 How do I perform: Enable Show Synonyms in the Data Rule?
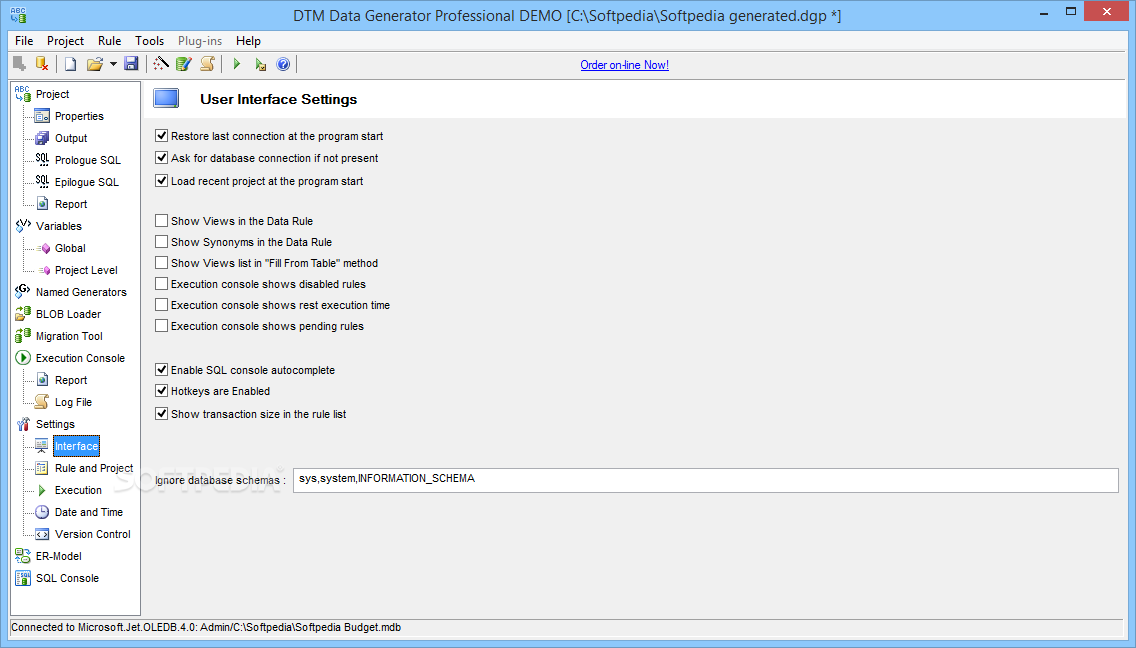pos(162,241)
